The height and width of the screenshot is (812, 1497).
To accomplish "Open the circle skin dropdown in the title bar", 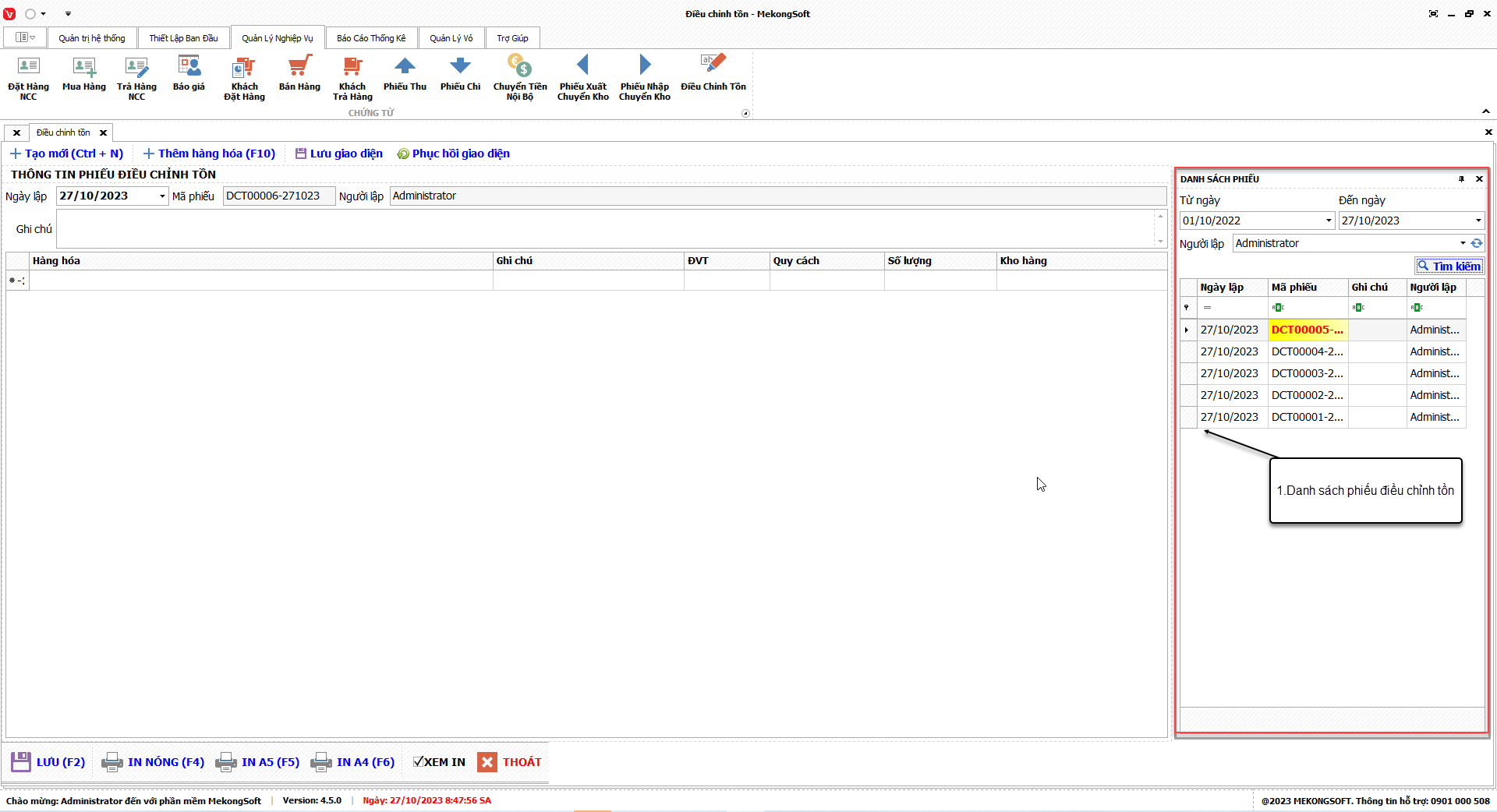I will [x=35, y=14].
